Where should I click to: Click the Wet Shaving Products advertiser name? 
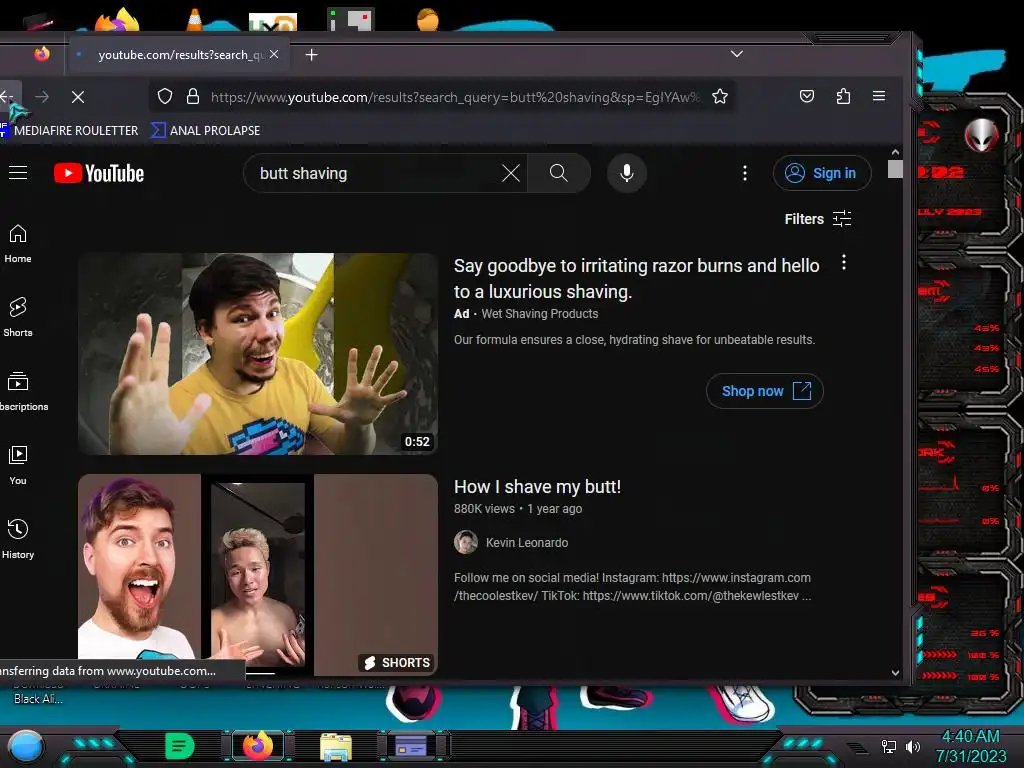tap(539, 314)
